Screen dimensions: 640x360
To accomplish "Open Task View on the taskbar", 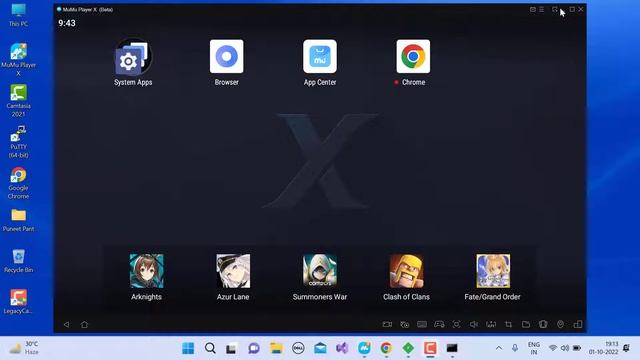I will [231, 348].
